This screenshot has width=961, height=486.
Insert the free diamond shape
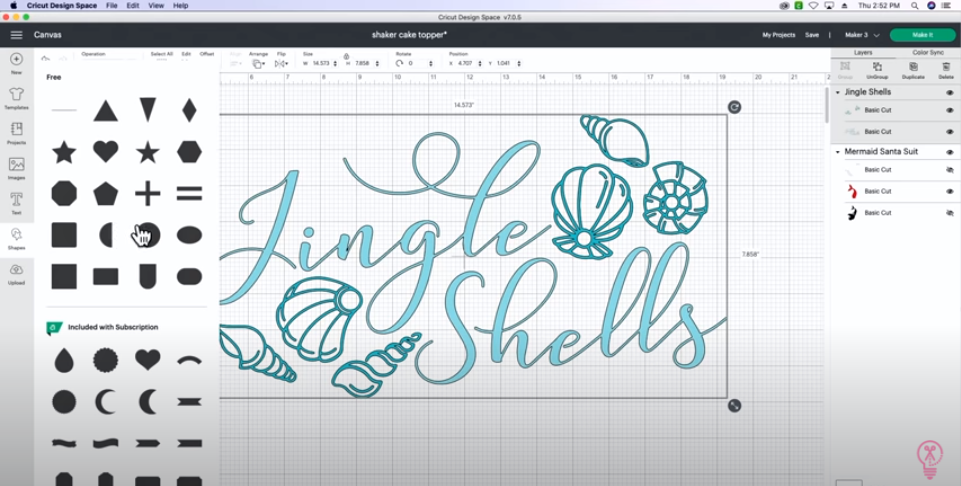coord(189,110)
